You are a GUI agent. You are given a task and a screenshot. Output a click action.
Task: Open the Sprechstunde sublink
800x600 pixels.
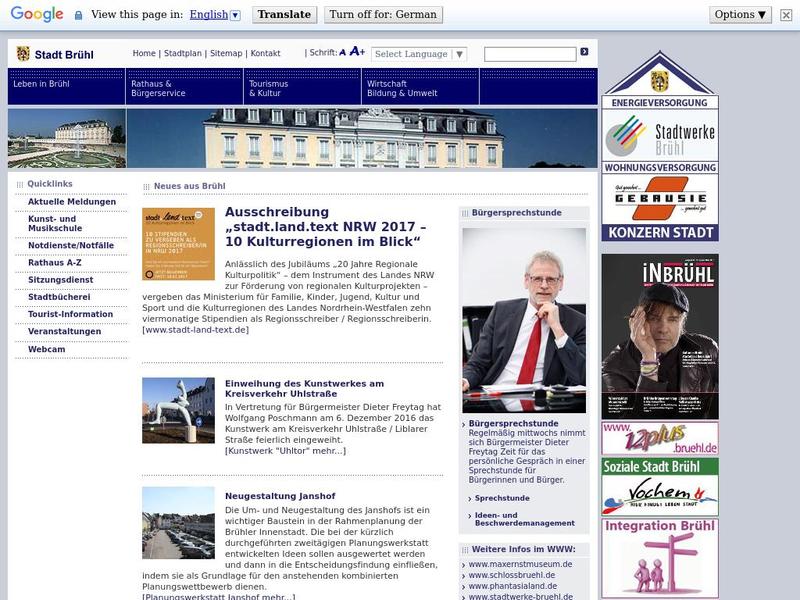[x=502, y=498]
